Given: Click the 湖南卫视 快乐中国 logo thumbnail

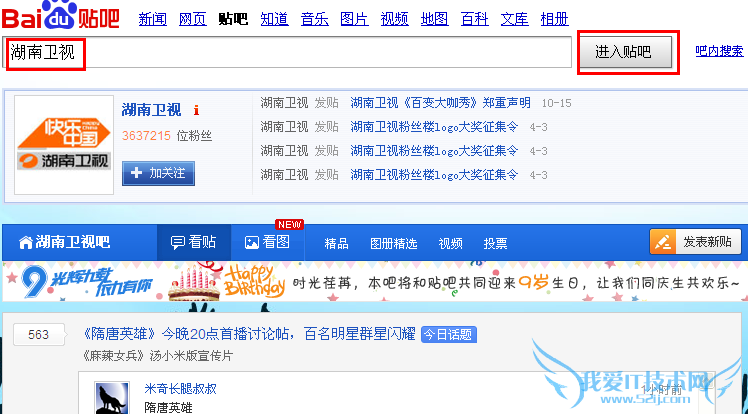Looking at the screenshot, I should pos(64,145).
